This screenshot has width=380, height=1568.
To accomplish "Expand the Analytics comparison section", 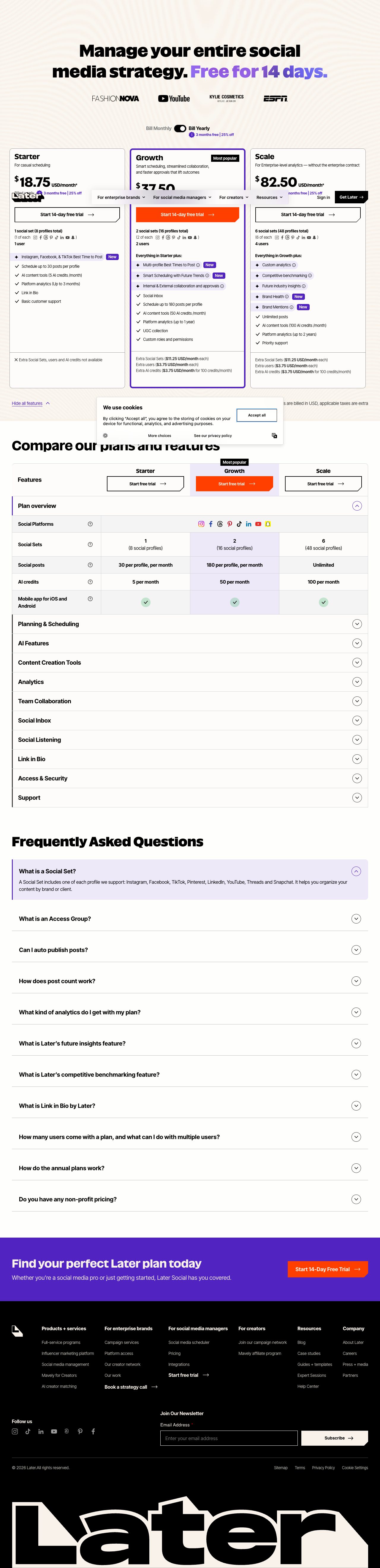I will click(357, 682).
